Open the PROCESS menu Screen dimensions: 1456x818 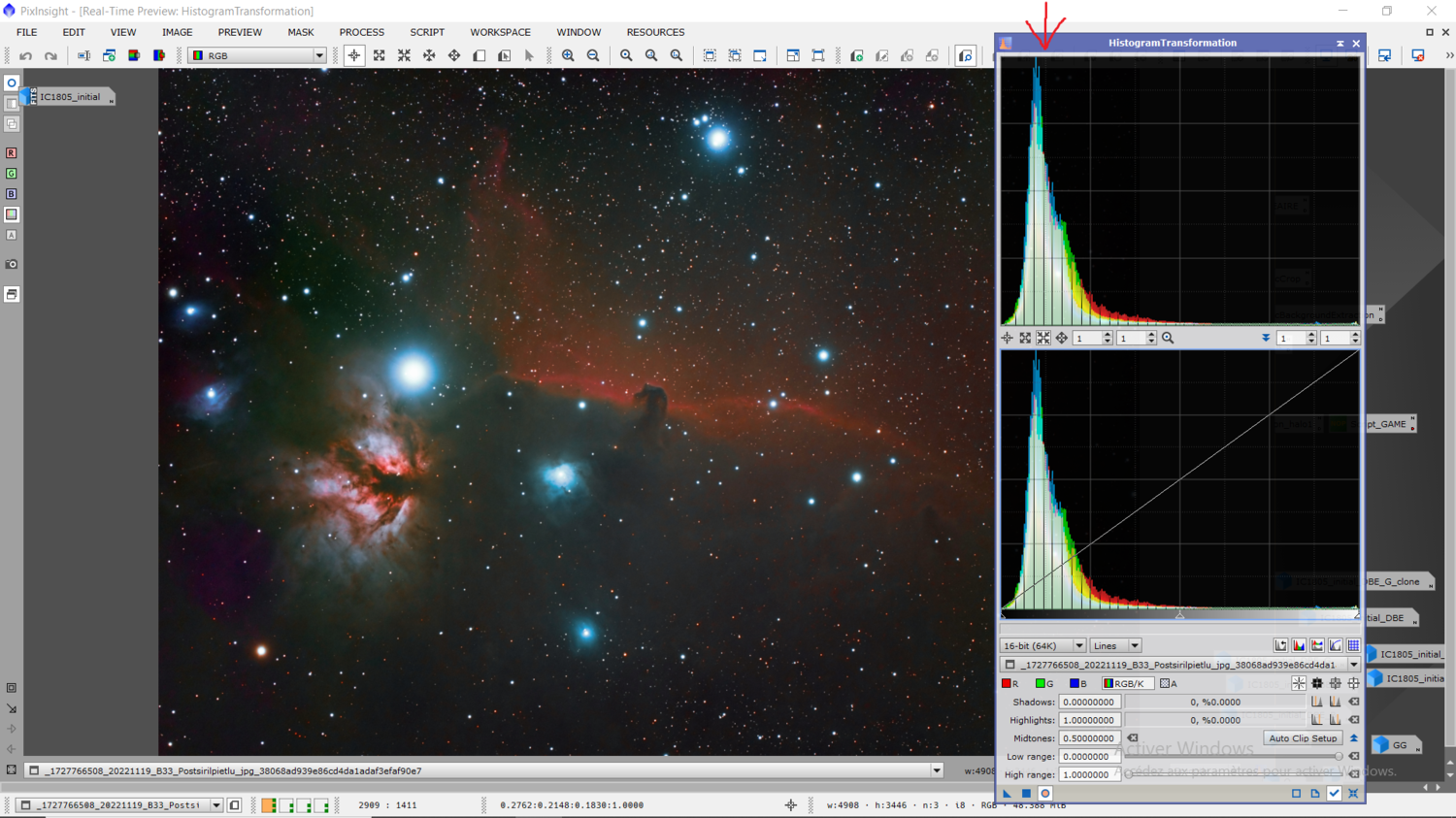click(x=361, y=32)
